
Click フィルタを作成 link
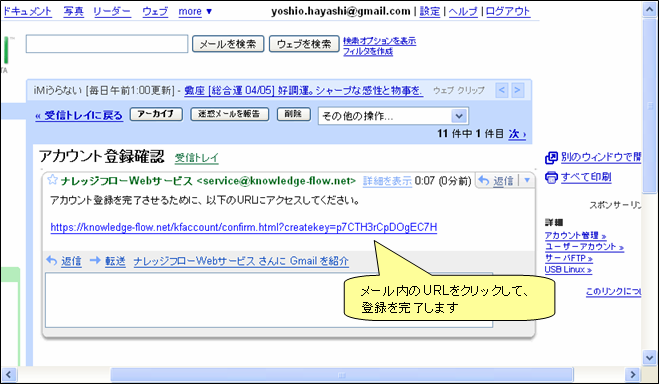[x=368, y=52]
